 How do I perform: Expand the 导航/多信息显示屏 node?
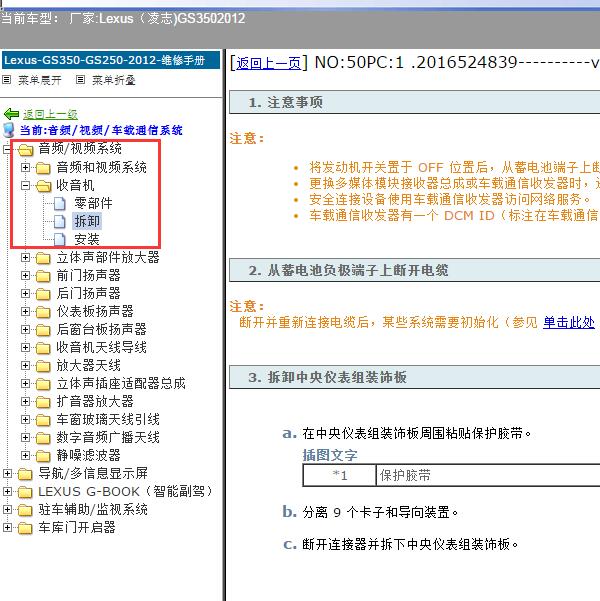pyautogui.click(x=7, y=473)
